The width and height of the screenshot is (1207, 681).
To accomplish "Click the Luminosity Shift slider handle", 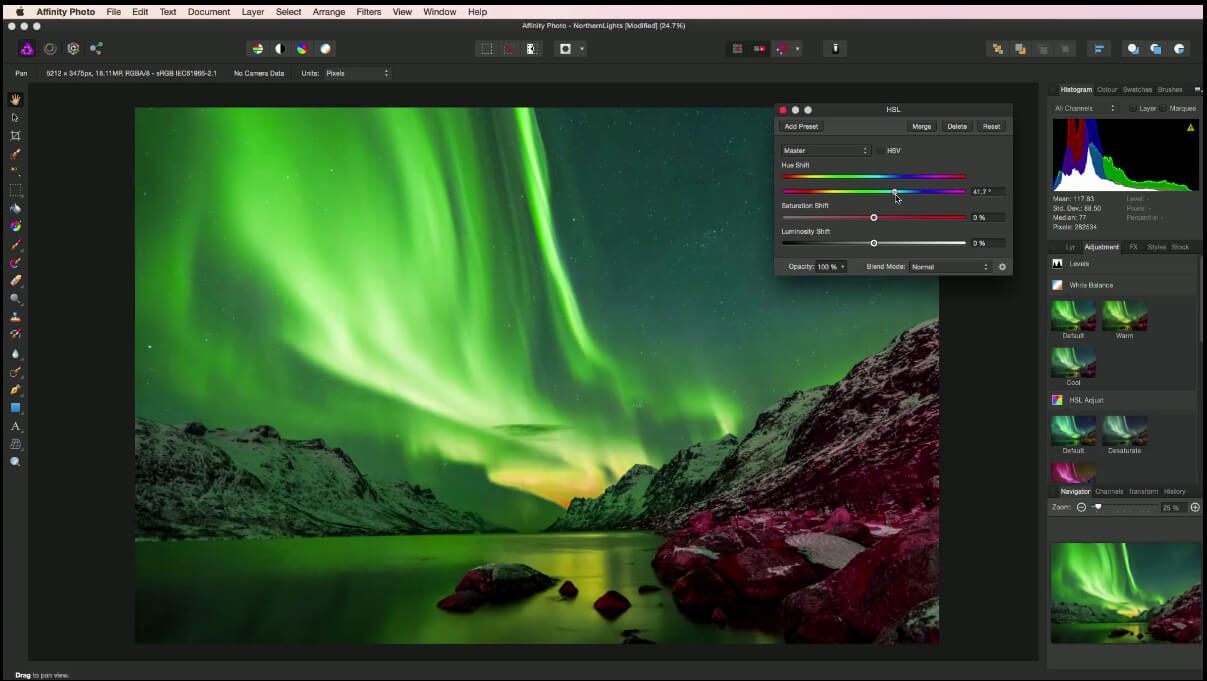I will (x=874, y=243).
